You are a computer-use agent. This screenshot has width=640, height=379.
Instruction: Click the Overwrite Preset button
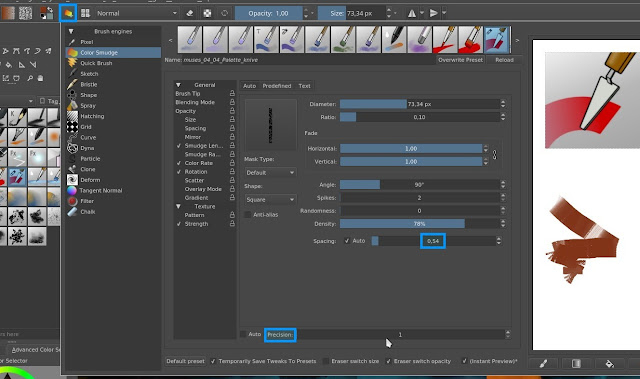pos(460,60)
